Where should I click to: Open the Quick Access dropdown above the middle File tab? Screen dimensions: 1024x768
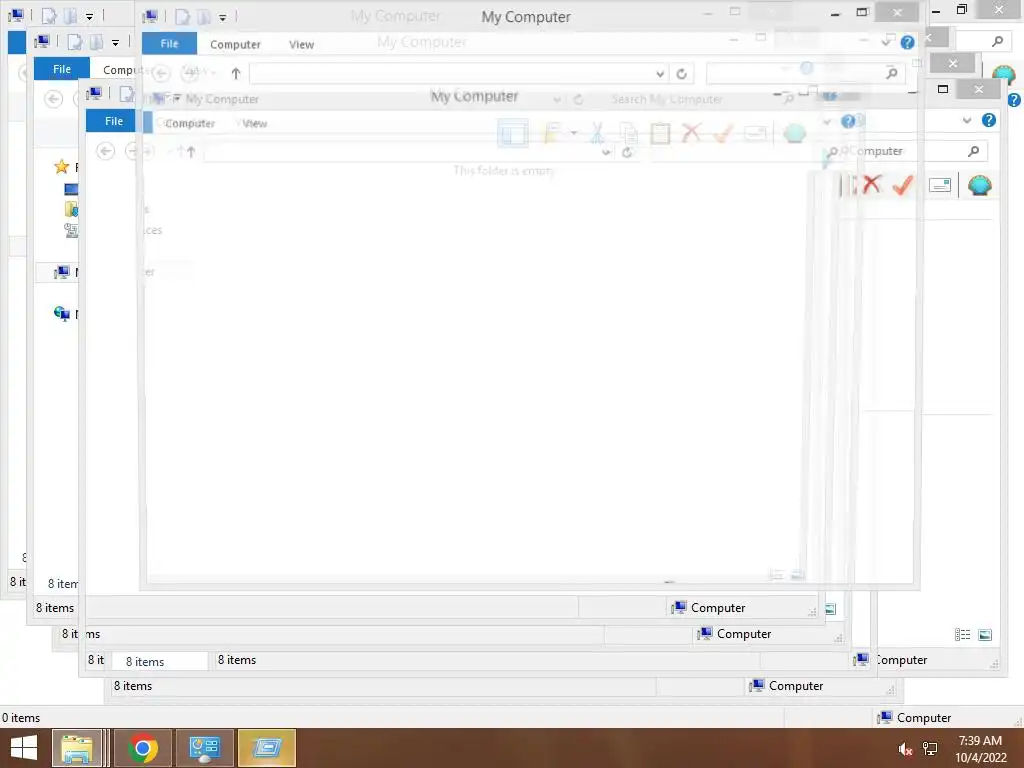115,43
